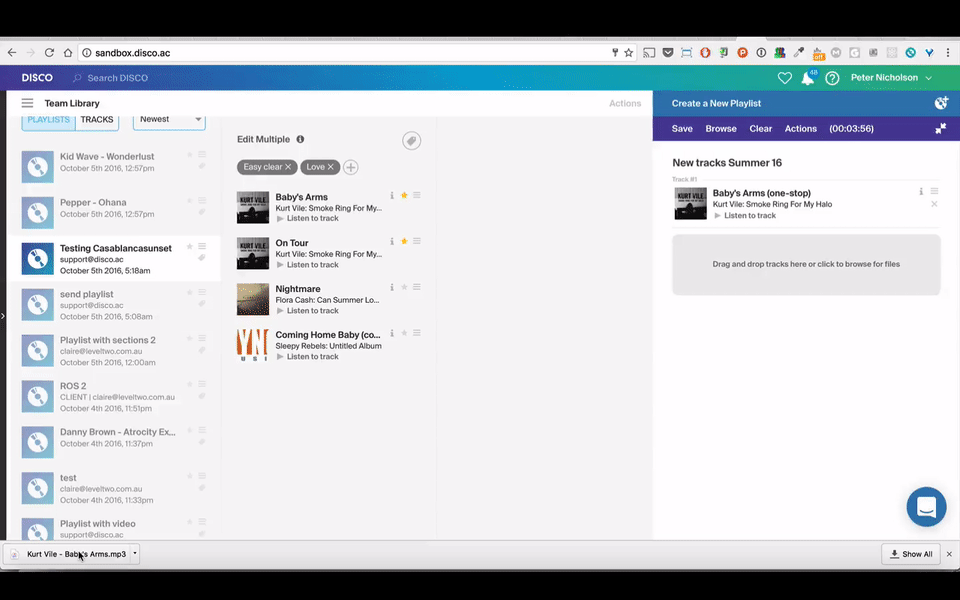Open the help question mark icon
The width and height of the screenshot is (960, 600).
click(832, 78)
